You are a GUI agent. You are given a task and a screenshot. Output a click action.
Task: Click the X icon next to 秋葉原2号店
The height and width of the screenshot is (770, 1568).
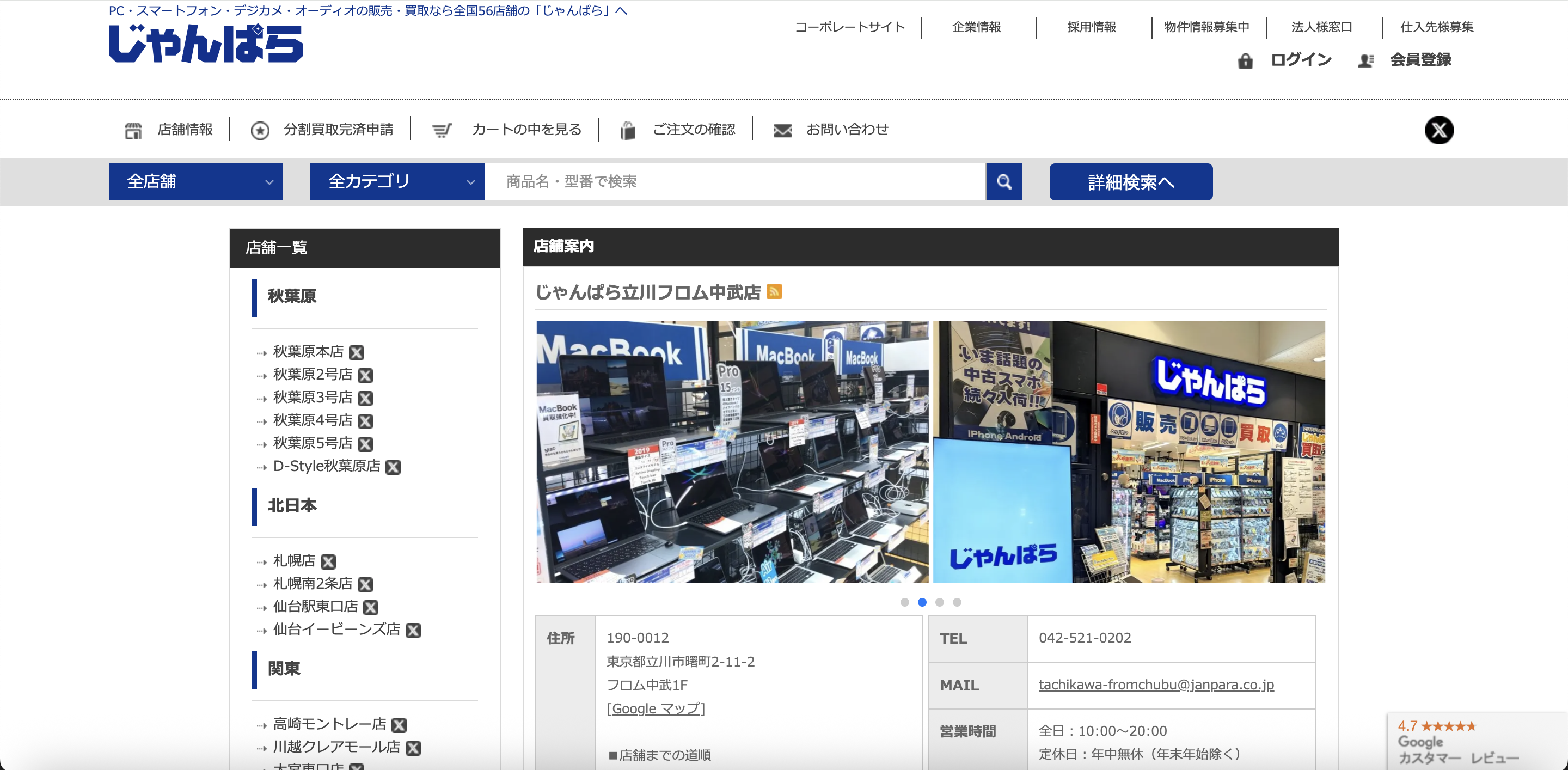tap(365, 376)
